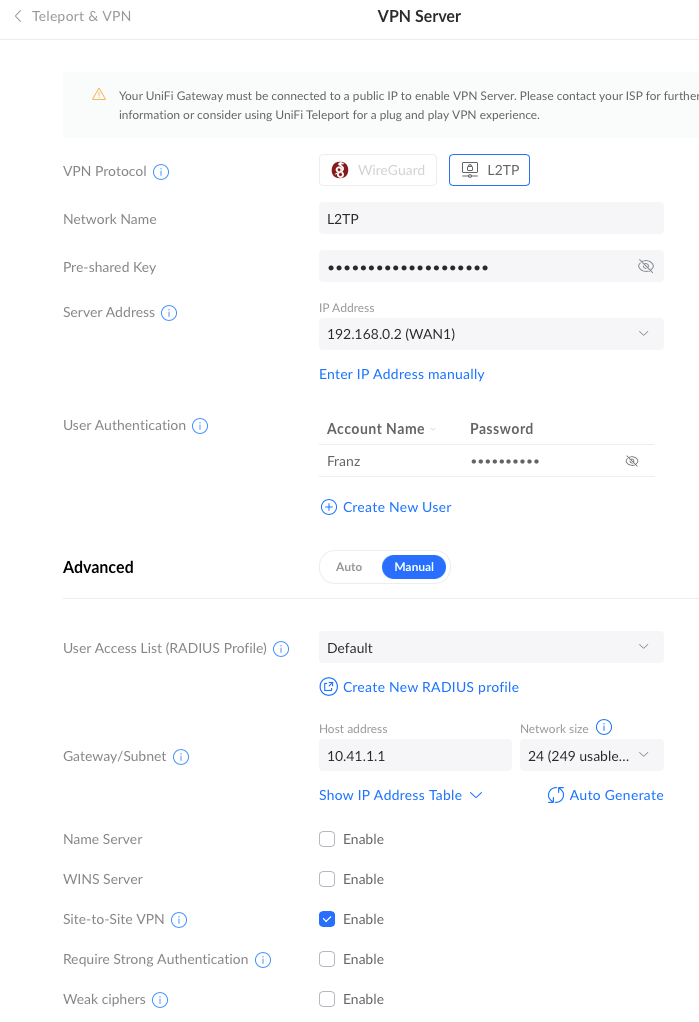Image resolution: width=699 pixels, height=1022 pixels.
Task: Open the Server IP Address dropdown
Action: (x=491, y=334)
